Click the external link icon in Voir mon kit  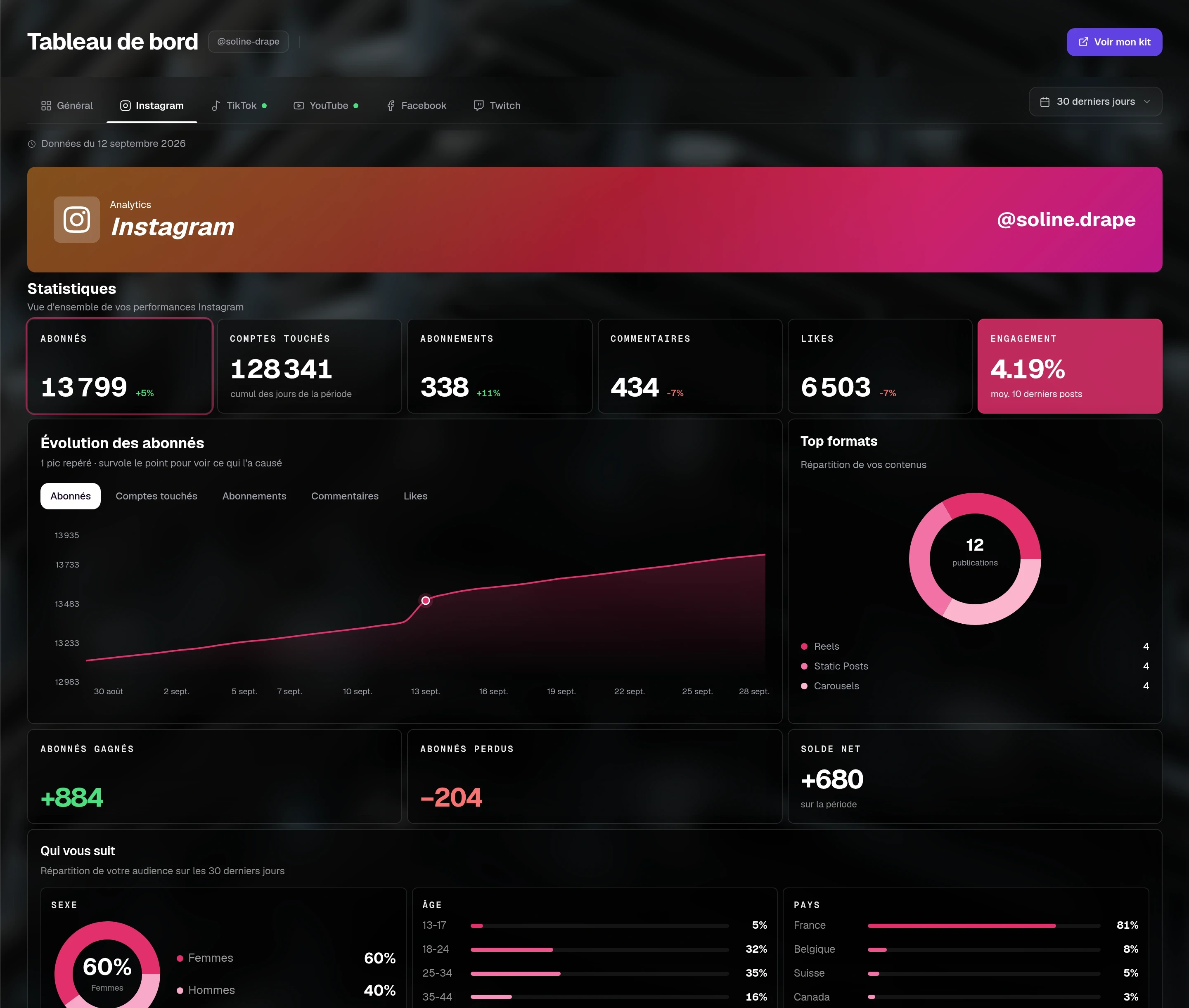(x=1083, y=42)
